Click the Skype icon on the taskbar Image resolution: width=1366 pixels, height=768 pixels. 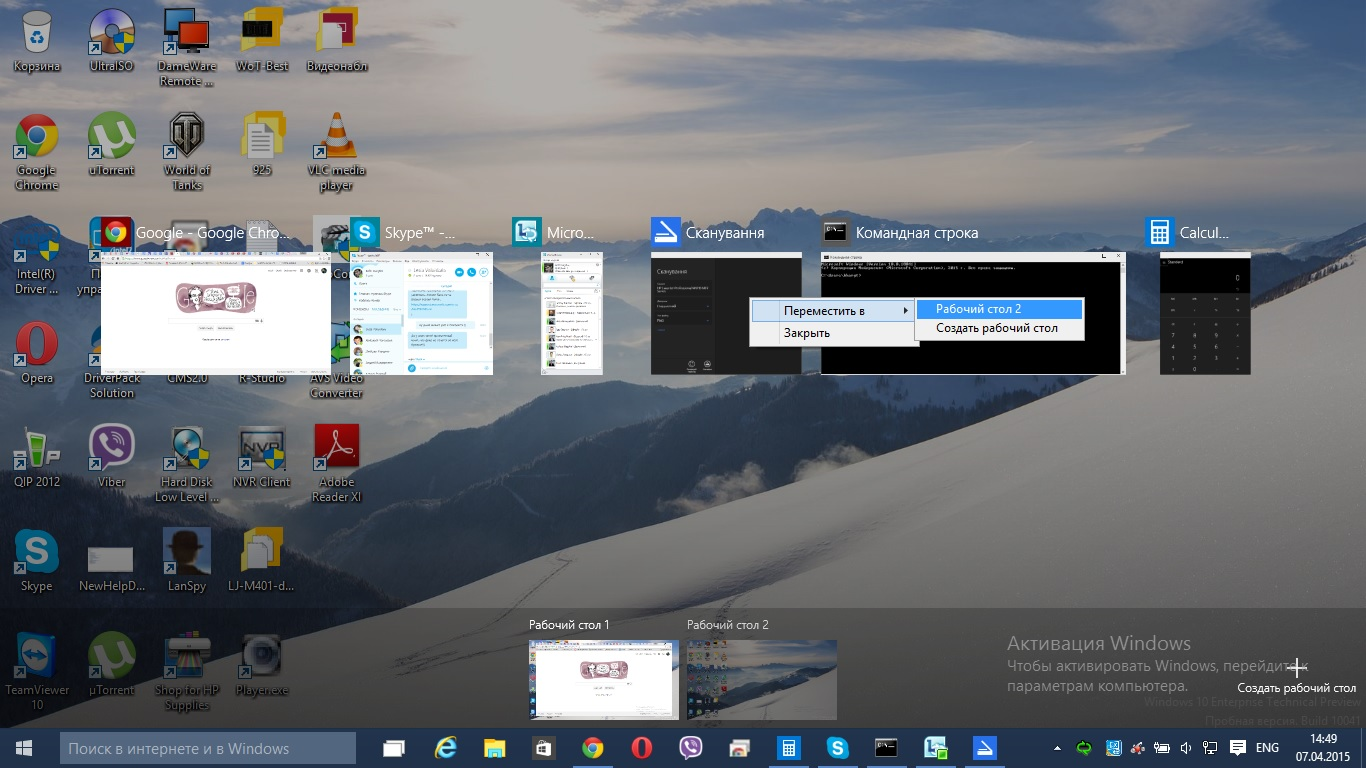coord(837,748)
